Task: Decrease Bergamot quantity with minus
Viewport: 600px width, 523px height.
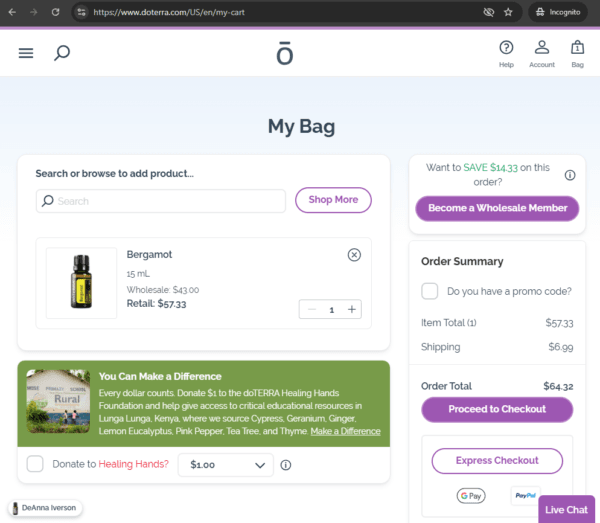Action: 312,310
